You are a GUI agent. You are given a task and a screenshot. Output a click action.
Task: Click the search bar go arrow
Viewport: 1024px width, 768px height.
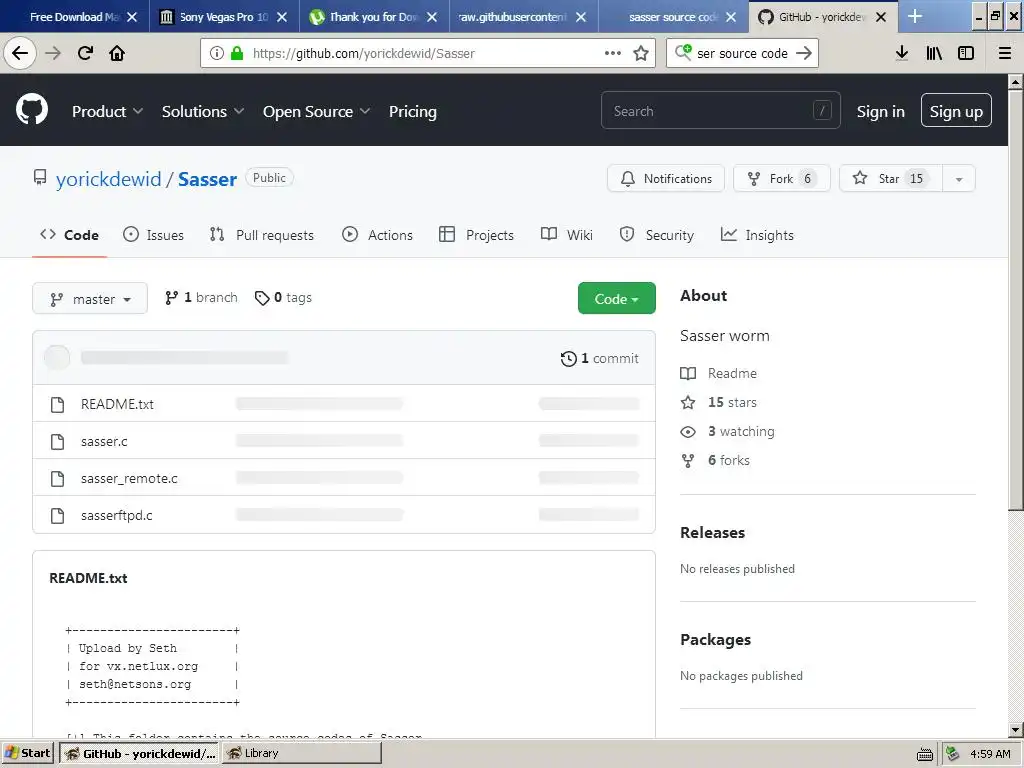click(804, 53)
